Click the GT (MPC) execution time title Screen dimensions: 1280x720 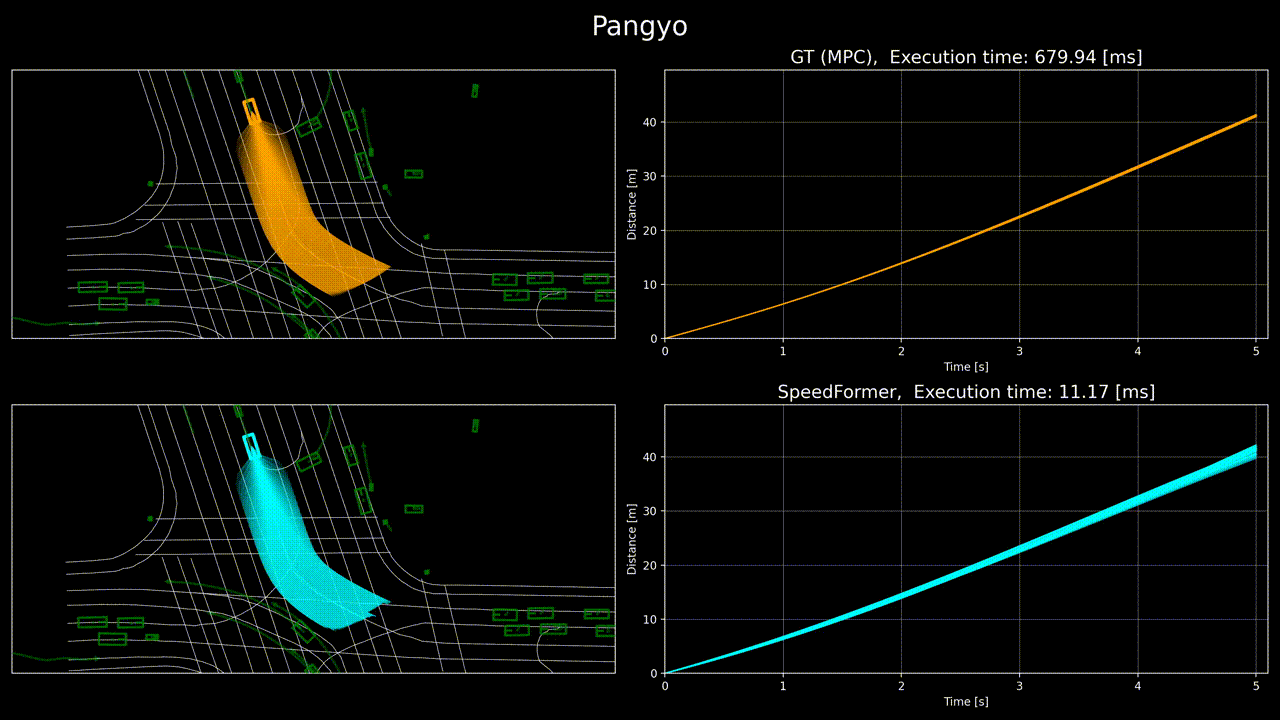point(966,57)
